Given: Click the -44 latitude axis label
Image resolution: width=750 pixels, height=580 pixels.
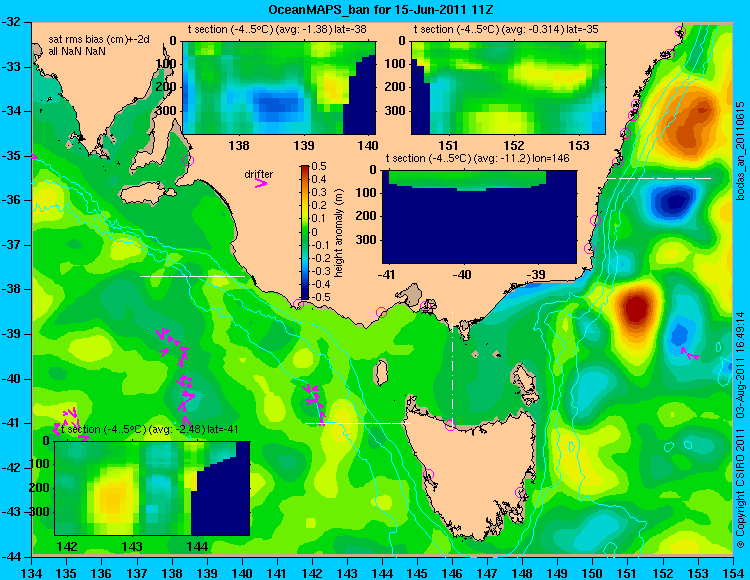Looking at the screenshot, I should coord(11,557).
